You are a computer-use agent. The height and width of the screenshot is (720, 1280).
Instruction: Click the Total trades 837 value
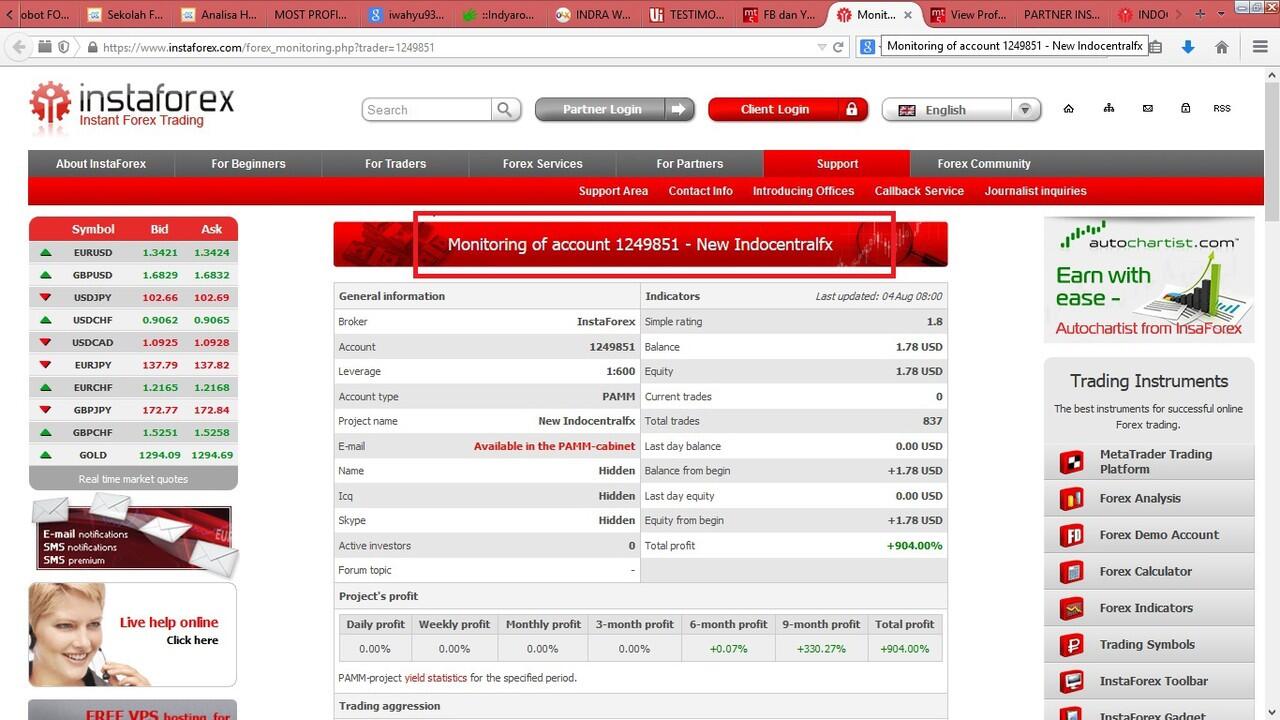coord(932,421)
